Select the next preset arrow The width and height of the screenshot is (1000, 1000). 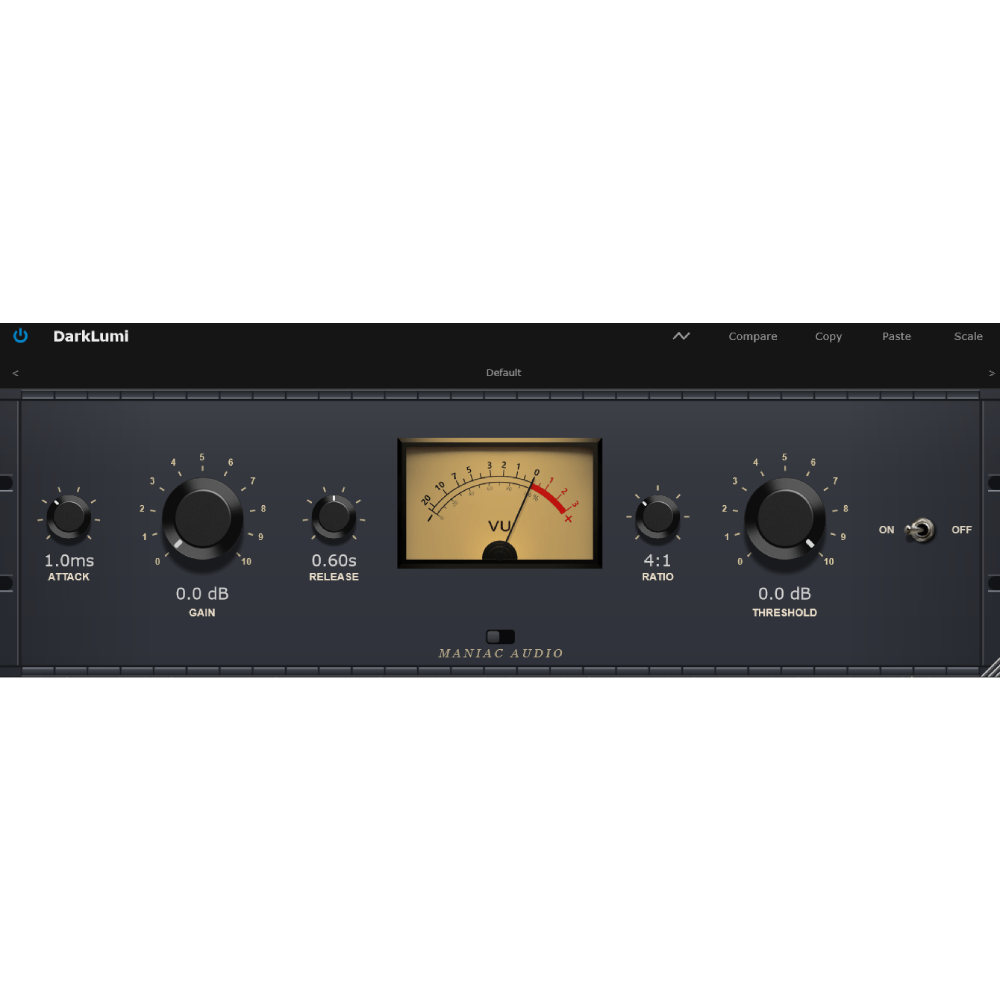(x=991, y=373)
